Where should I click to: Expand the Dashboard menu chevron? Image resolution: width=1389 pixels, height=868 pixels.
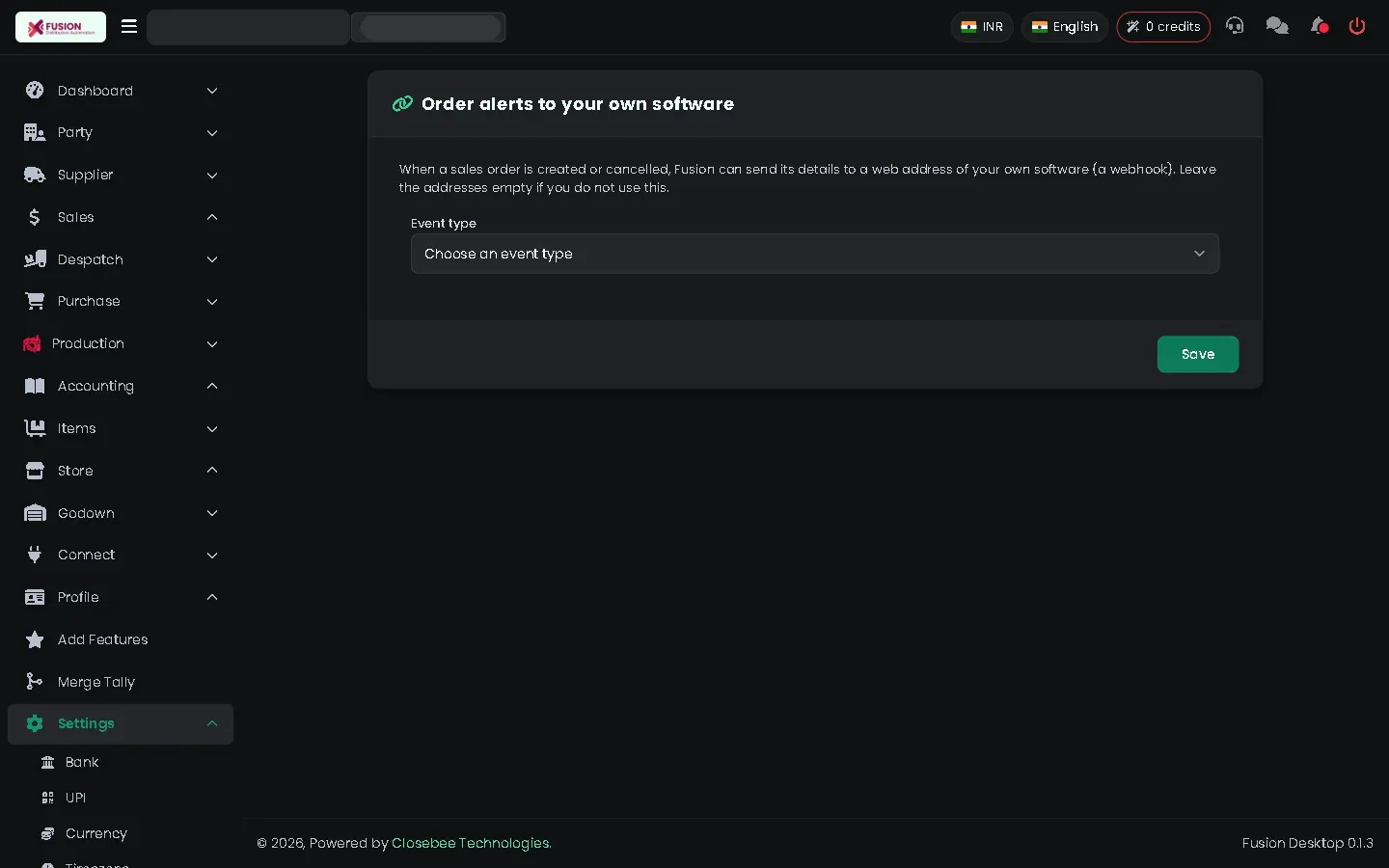pos(212,91)
